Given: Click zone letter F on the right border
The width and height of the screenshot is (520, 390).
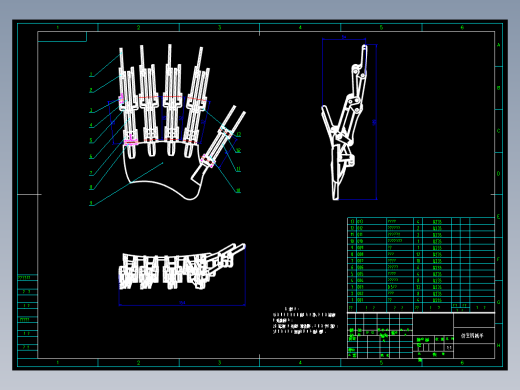Looking at the screenshot, I should click(x=499, y=259).
